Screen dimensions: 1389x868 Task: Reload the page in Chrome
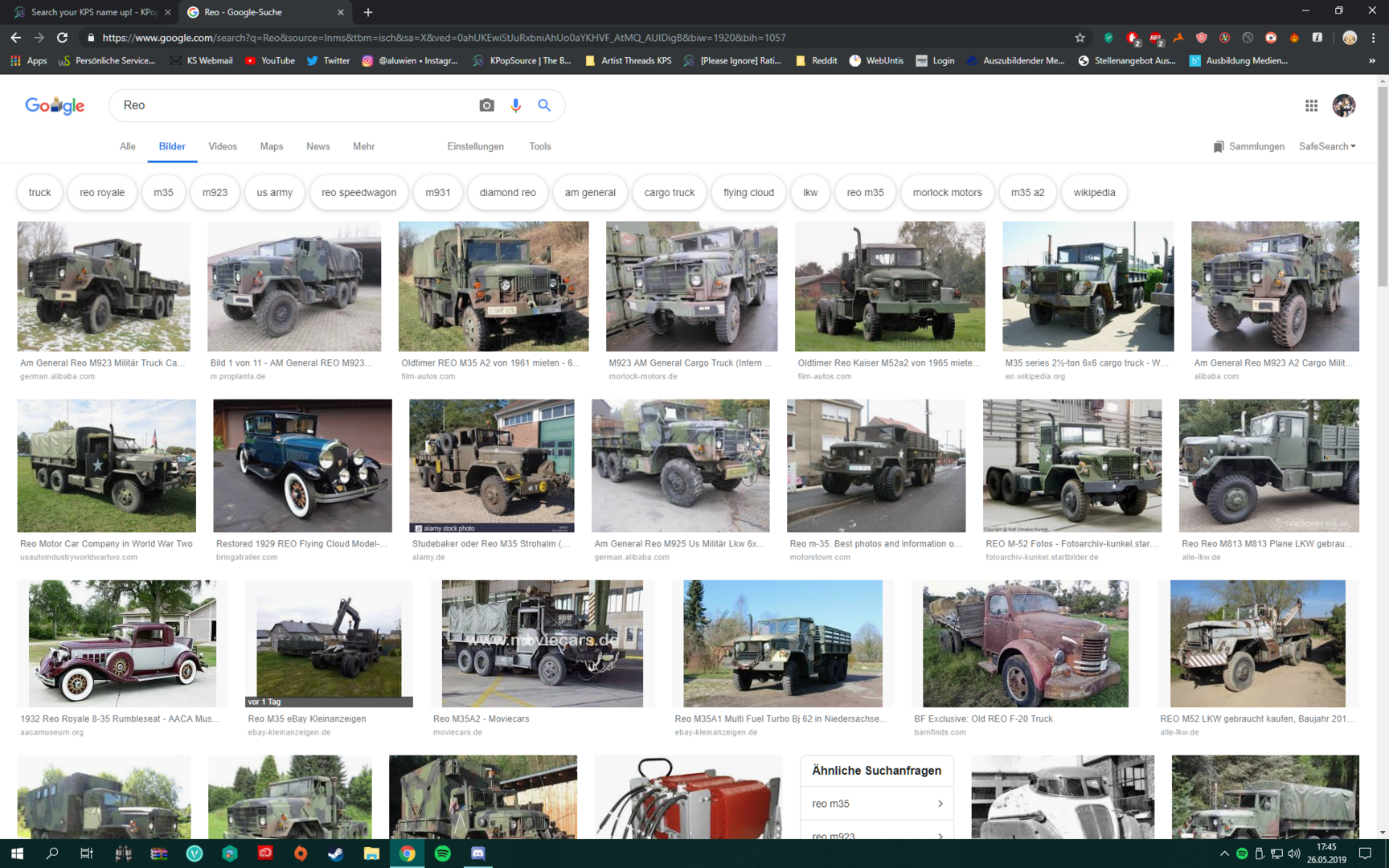point(62,38)
